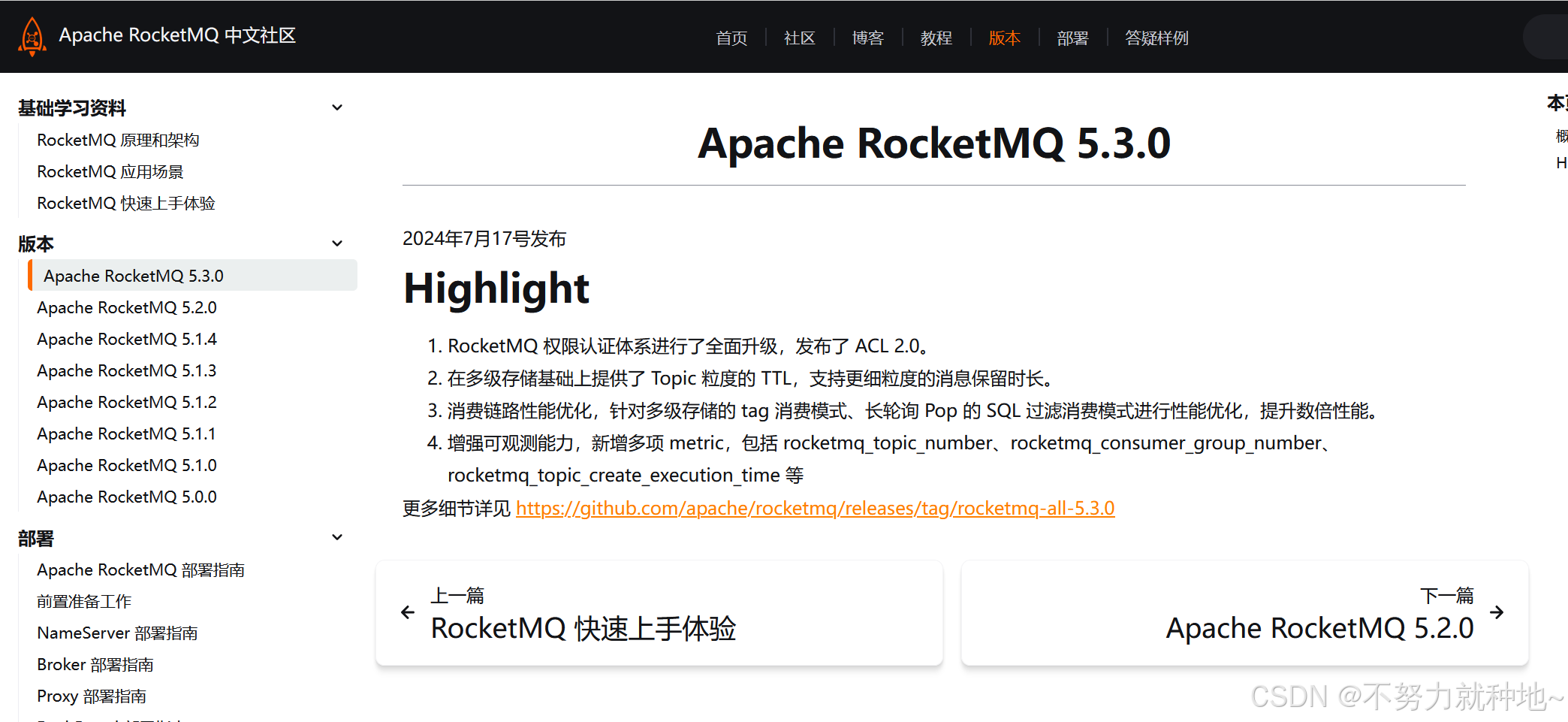Image resolution: width=1568 pixels, height=722 pixels.
Task: Click the right arrow icon on next card
Action: coord(1497,612)
